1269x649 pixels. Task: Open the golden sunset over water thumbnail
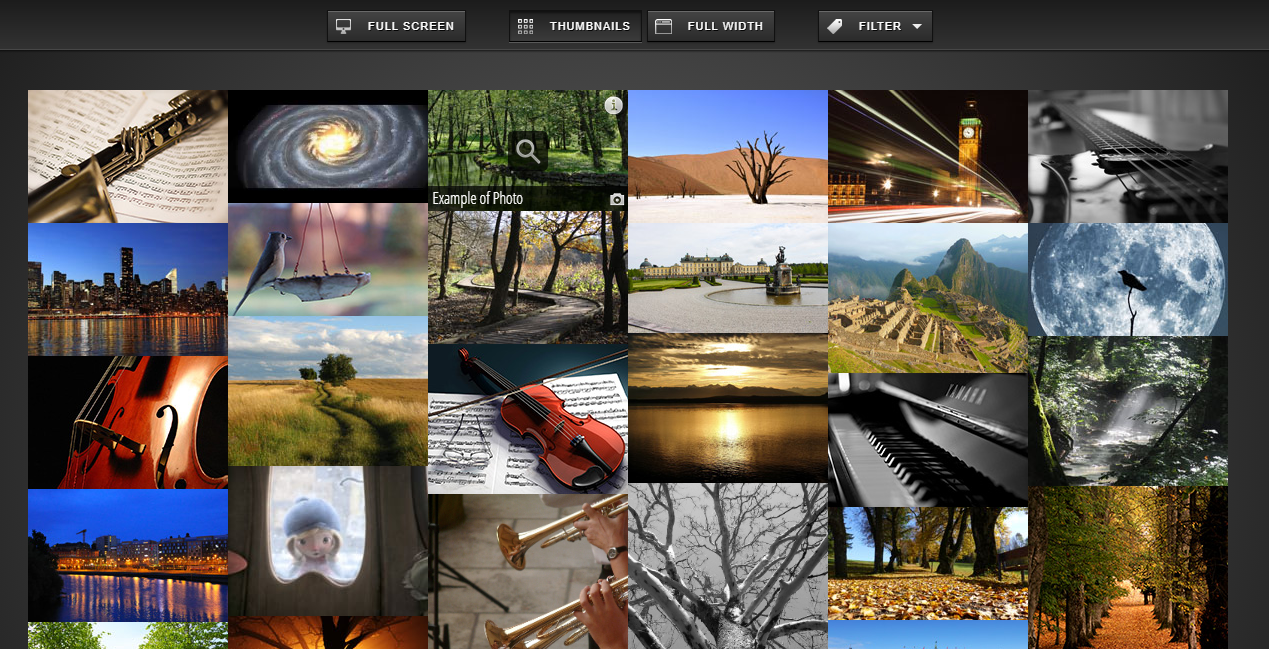728,408
